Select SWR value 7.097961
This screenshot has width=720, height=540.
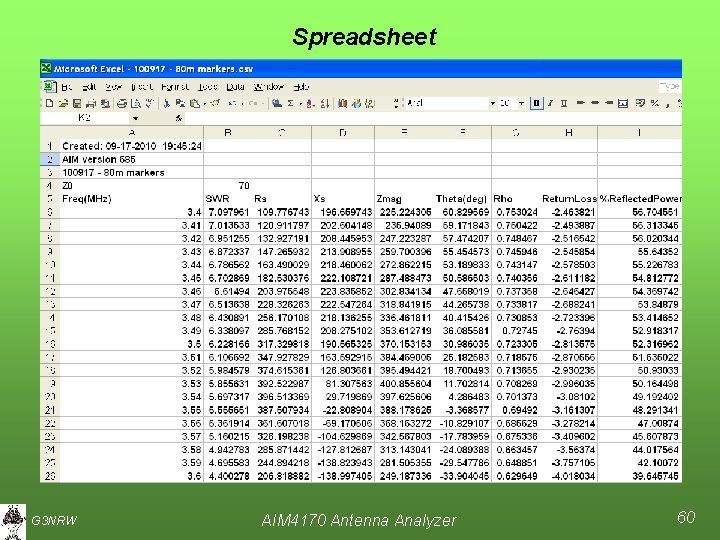[x=228, y=212]
